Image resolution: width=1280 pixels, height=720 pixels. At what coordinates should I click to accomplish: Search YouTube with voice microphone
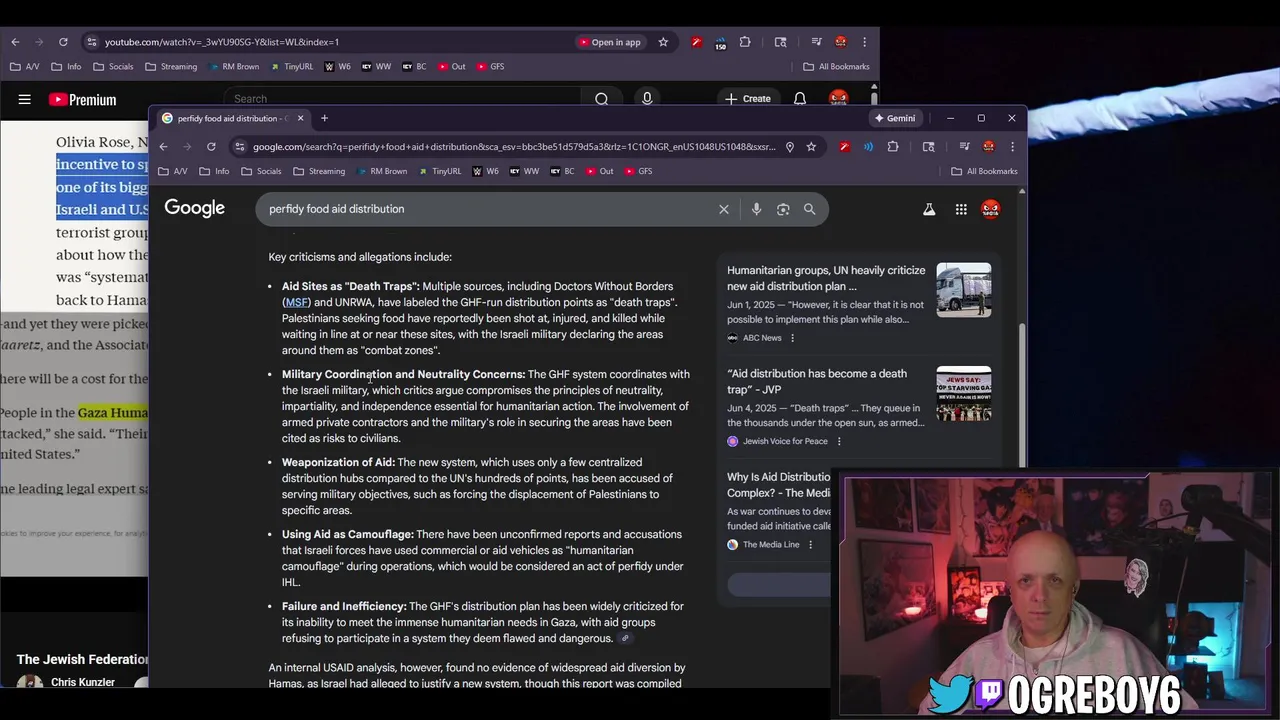(647, 98)
